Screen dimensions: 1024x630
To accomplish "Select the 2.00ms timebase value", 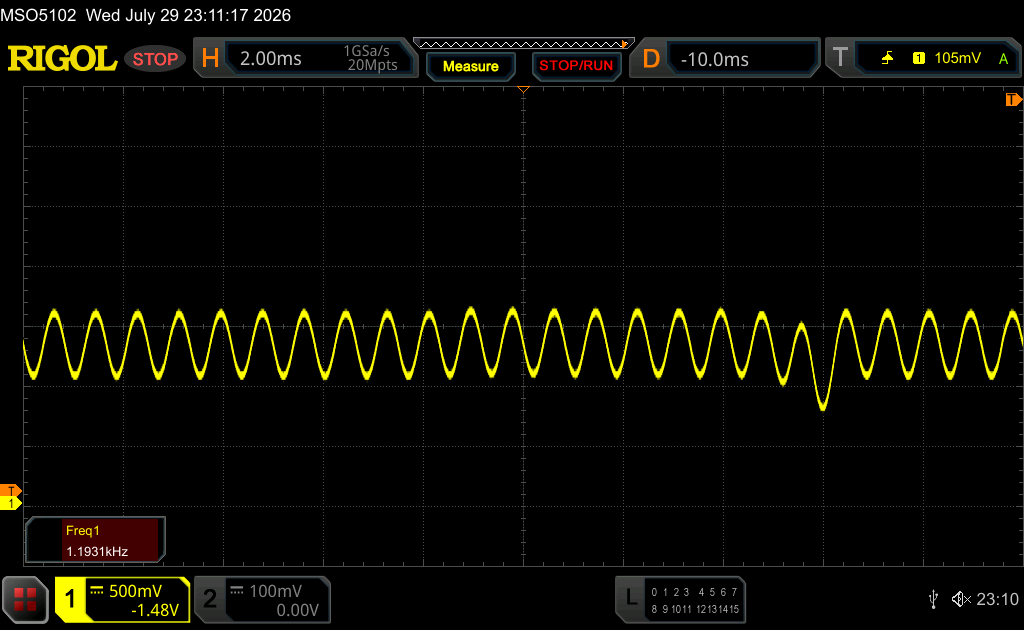I will 270,59.
